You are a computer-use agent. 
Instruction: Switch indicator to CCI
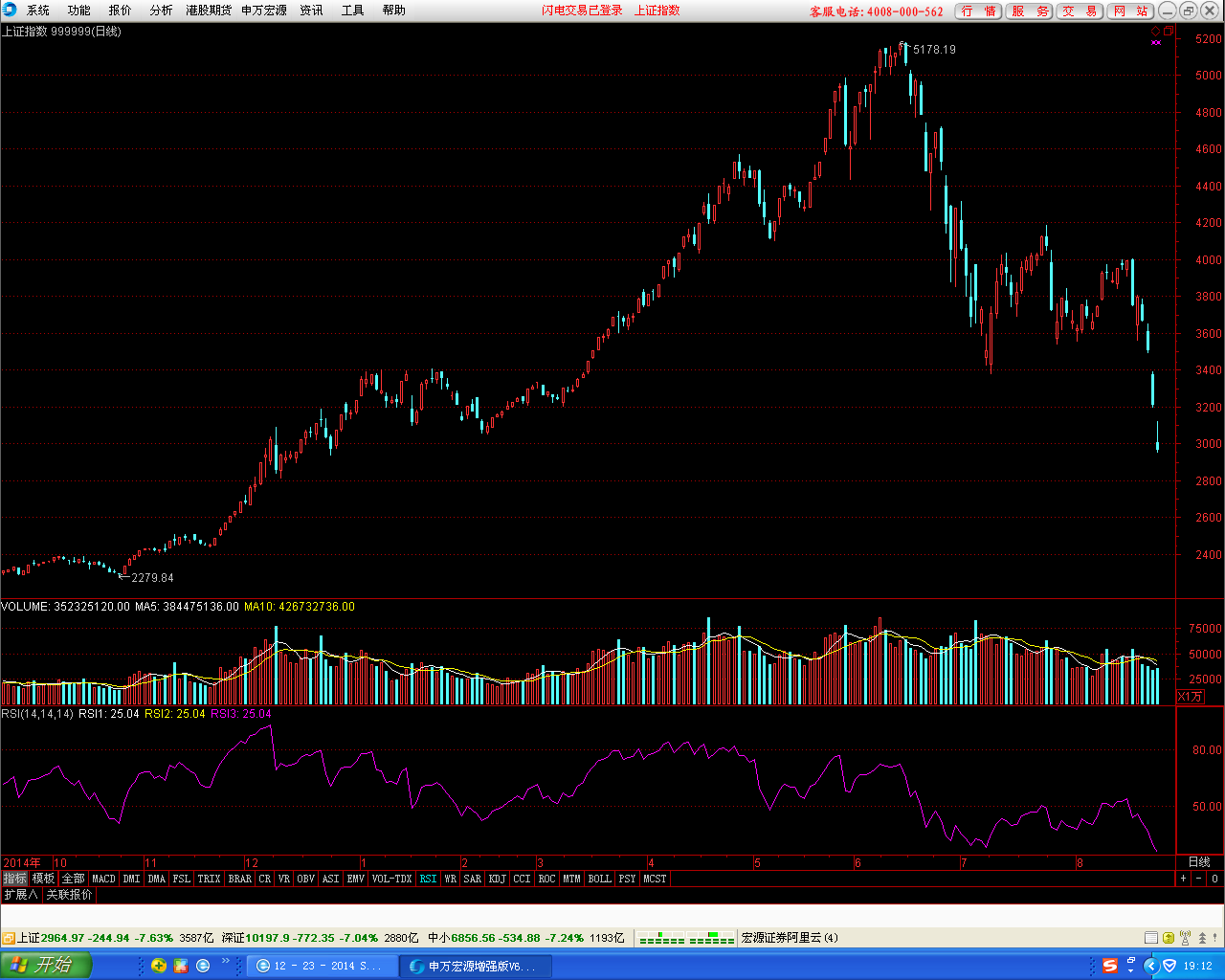522,879
